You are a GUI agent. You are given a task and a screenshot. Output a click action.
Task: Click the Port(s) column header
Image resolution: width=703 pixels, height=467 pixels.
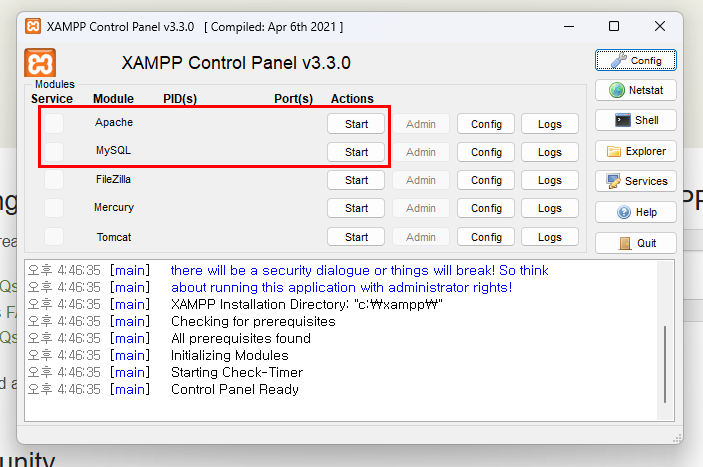click(293, 99)
